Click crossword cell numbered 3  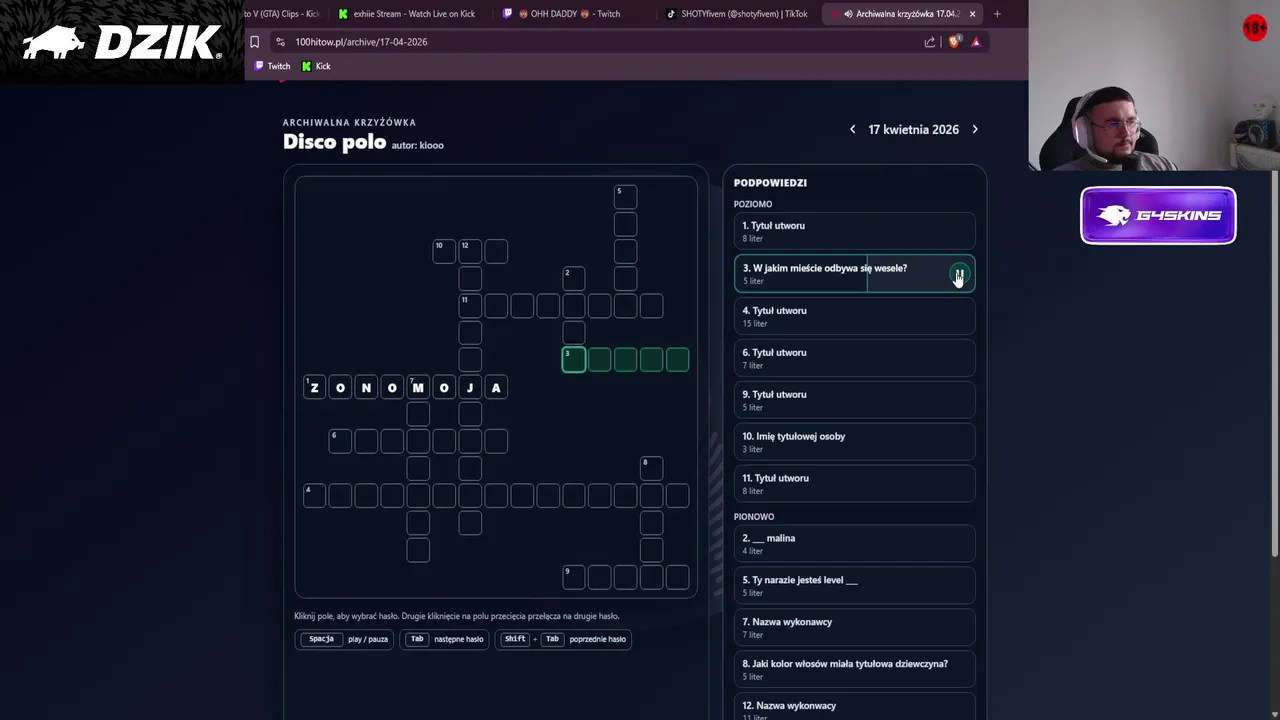[x=574, y=360]
